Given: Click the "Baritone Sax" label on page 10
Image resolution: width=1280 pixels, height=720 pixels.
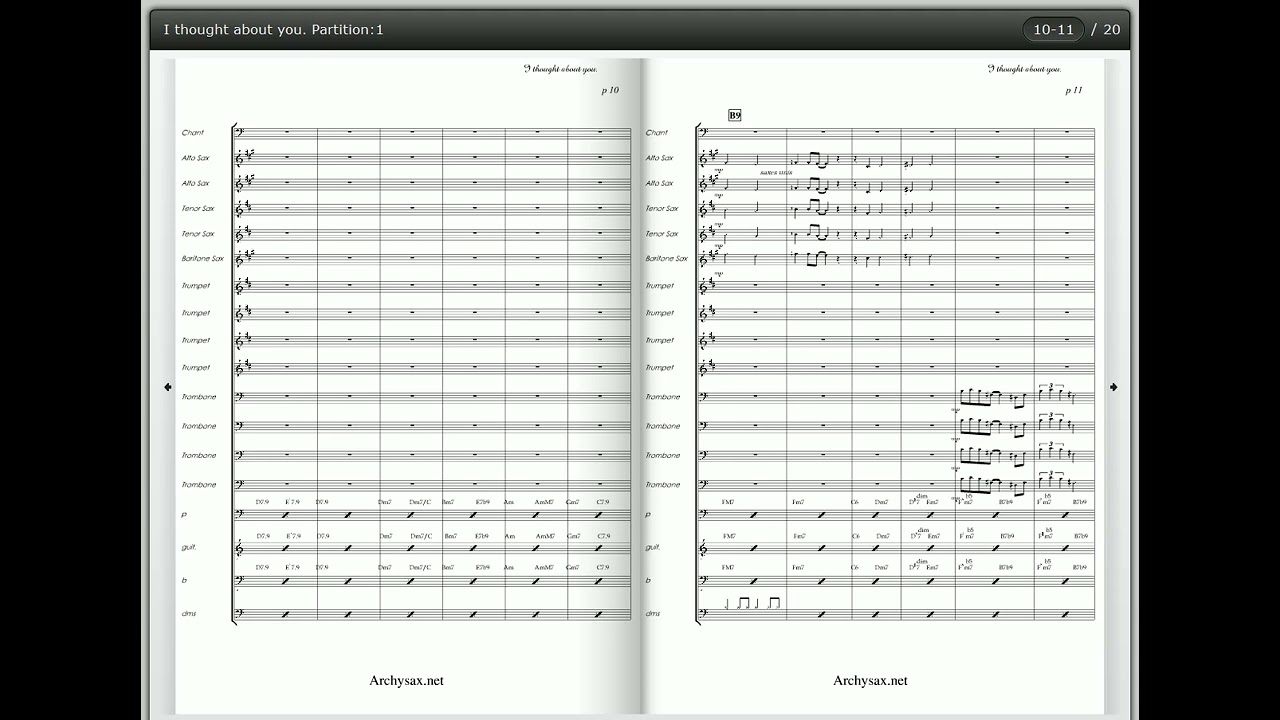Looking at the screenshot, I should [203, 258].
